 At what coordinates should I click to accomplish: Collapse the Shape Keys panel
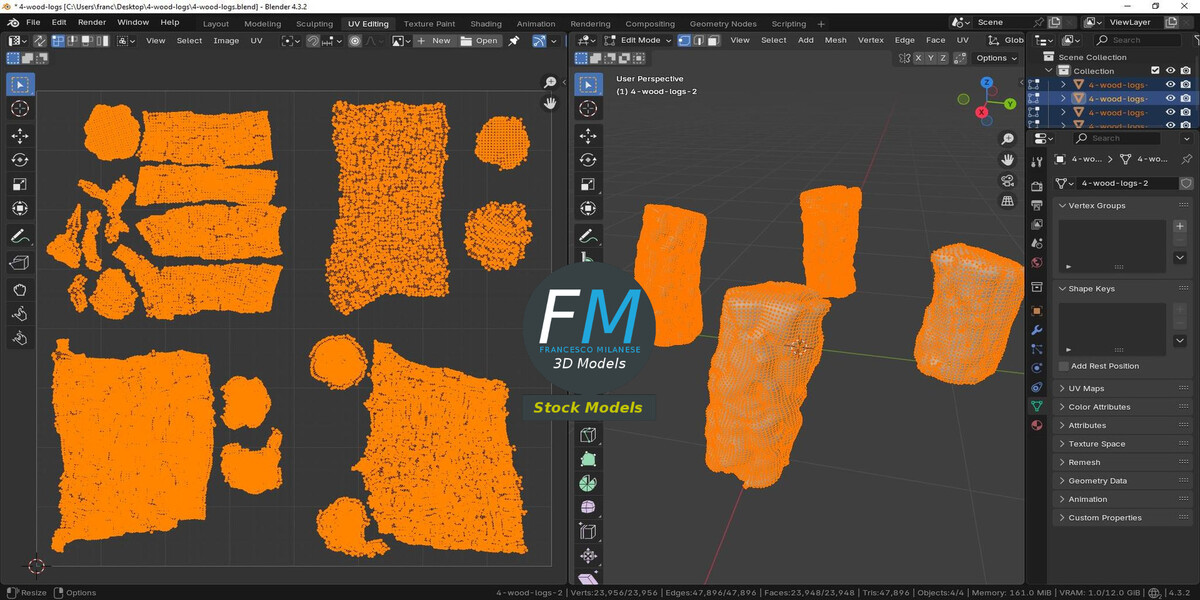(1063, 288)
